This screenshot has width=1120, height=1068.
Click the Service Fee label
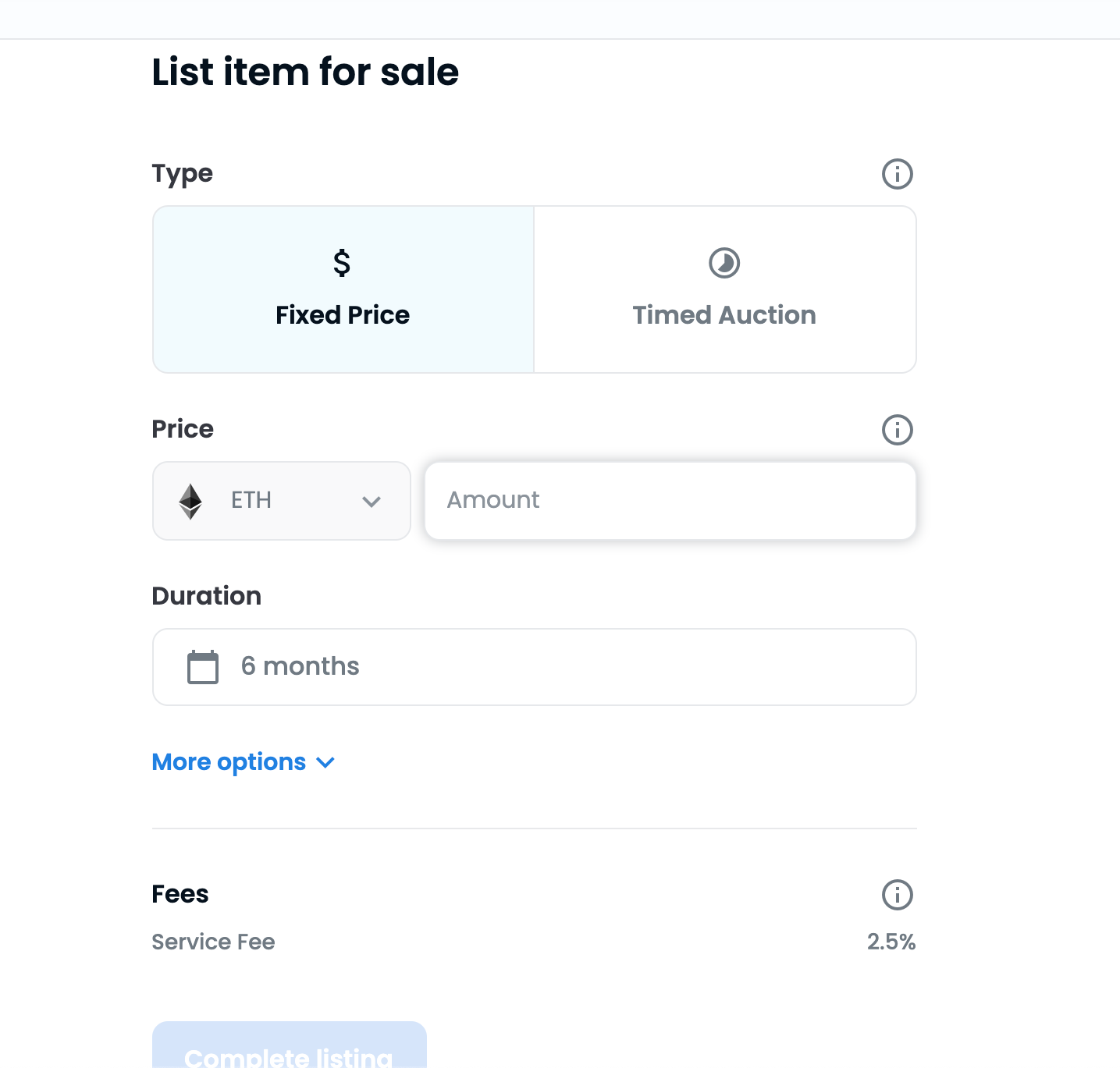tap(213, 942)
